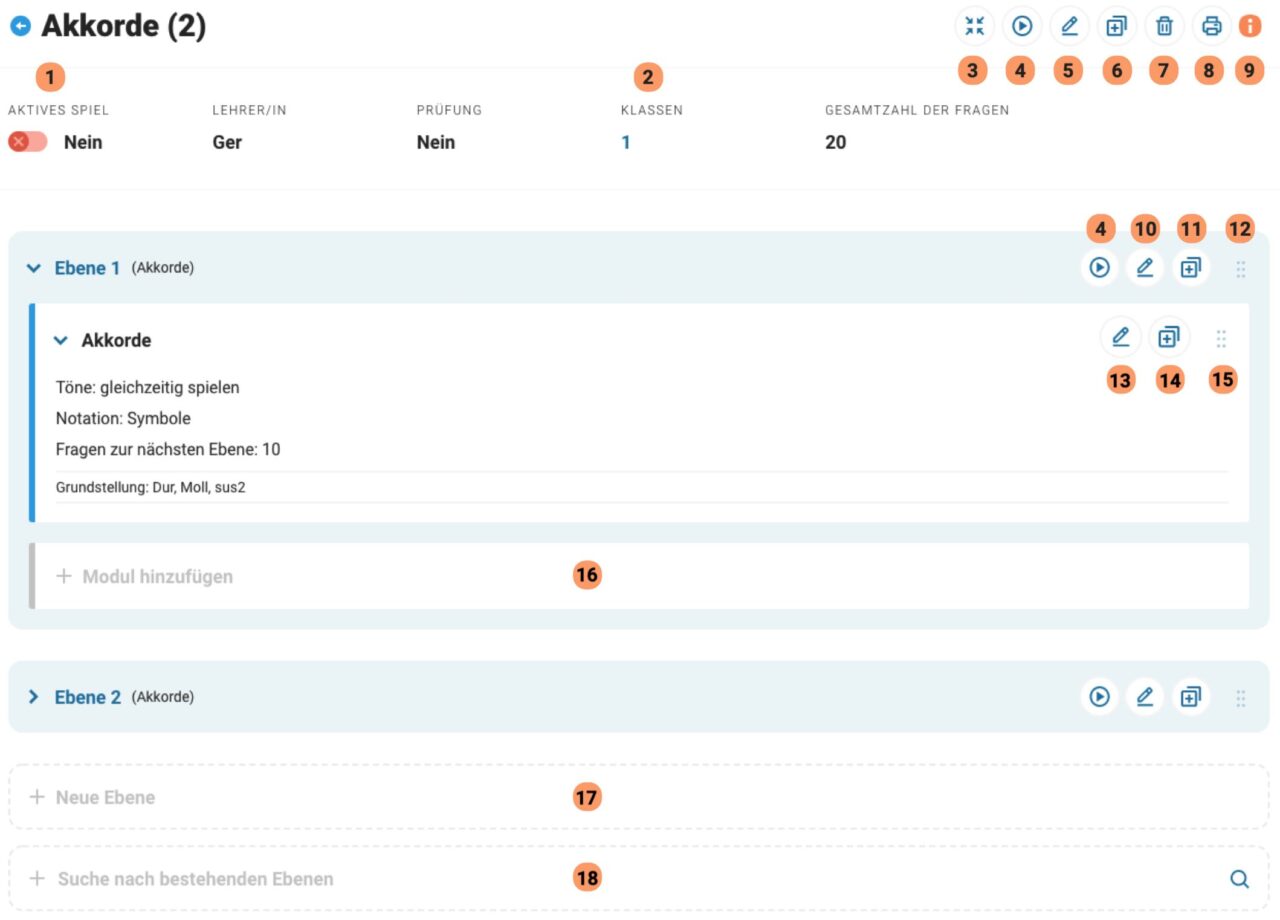Collapse all levels with the arrows icon
This screenshot has width=1280, height=920.
(x=974, y=26)
